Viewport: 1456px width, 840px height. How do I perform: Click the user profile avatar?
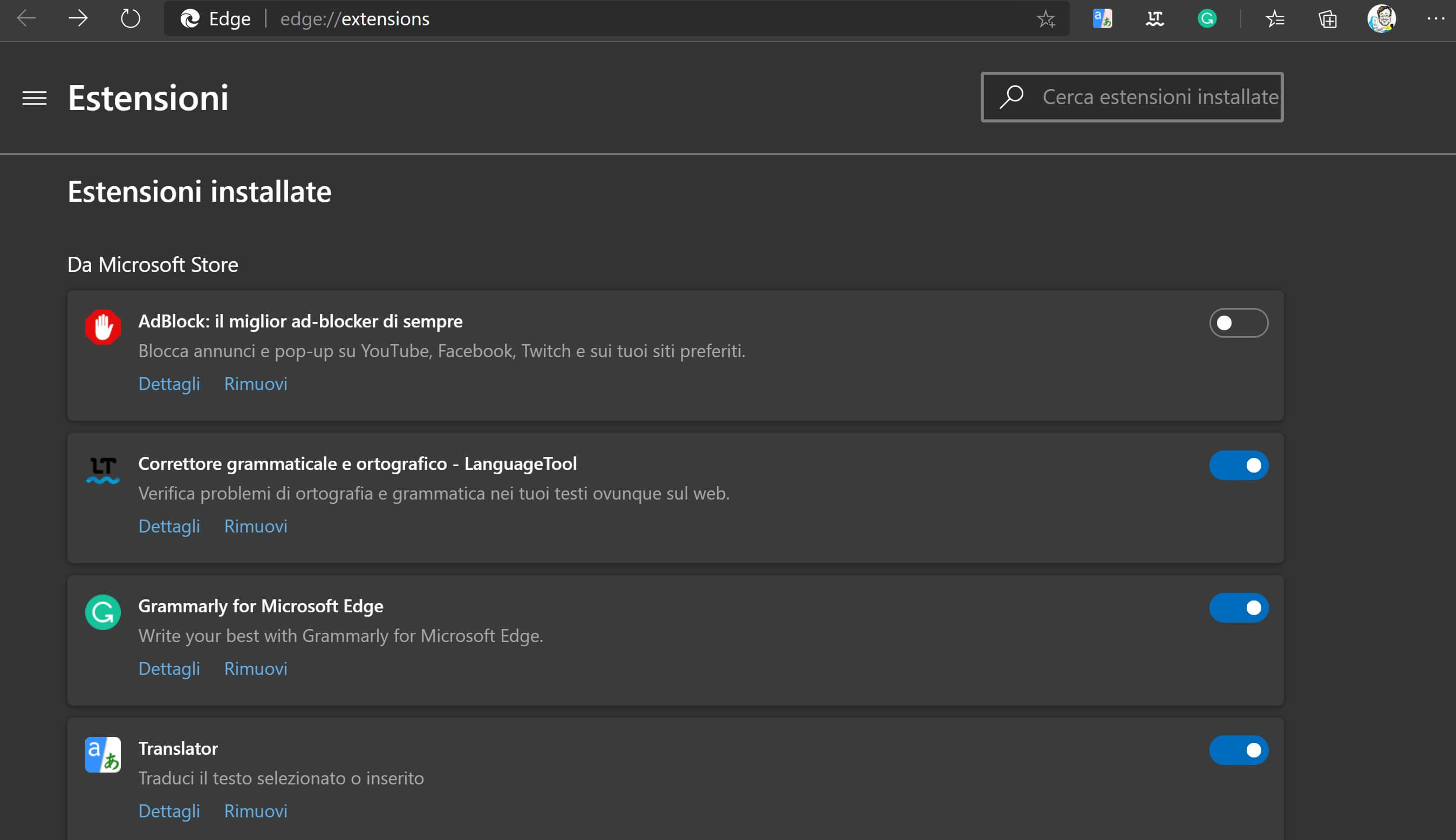pos(1381,19)
